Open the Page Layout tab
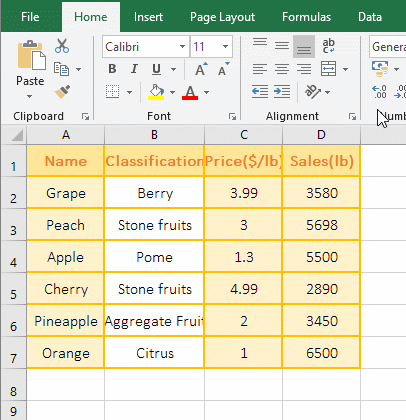406x420 pixels. coord(222,17)
